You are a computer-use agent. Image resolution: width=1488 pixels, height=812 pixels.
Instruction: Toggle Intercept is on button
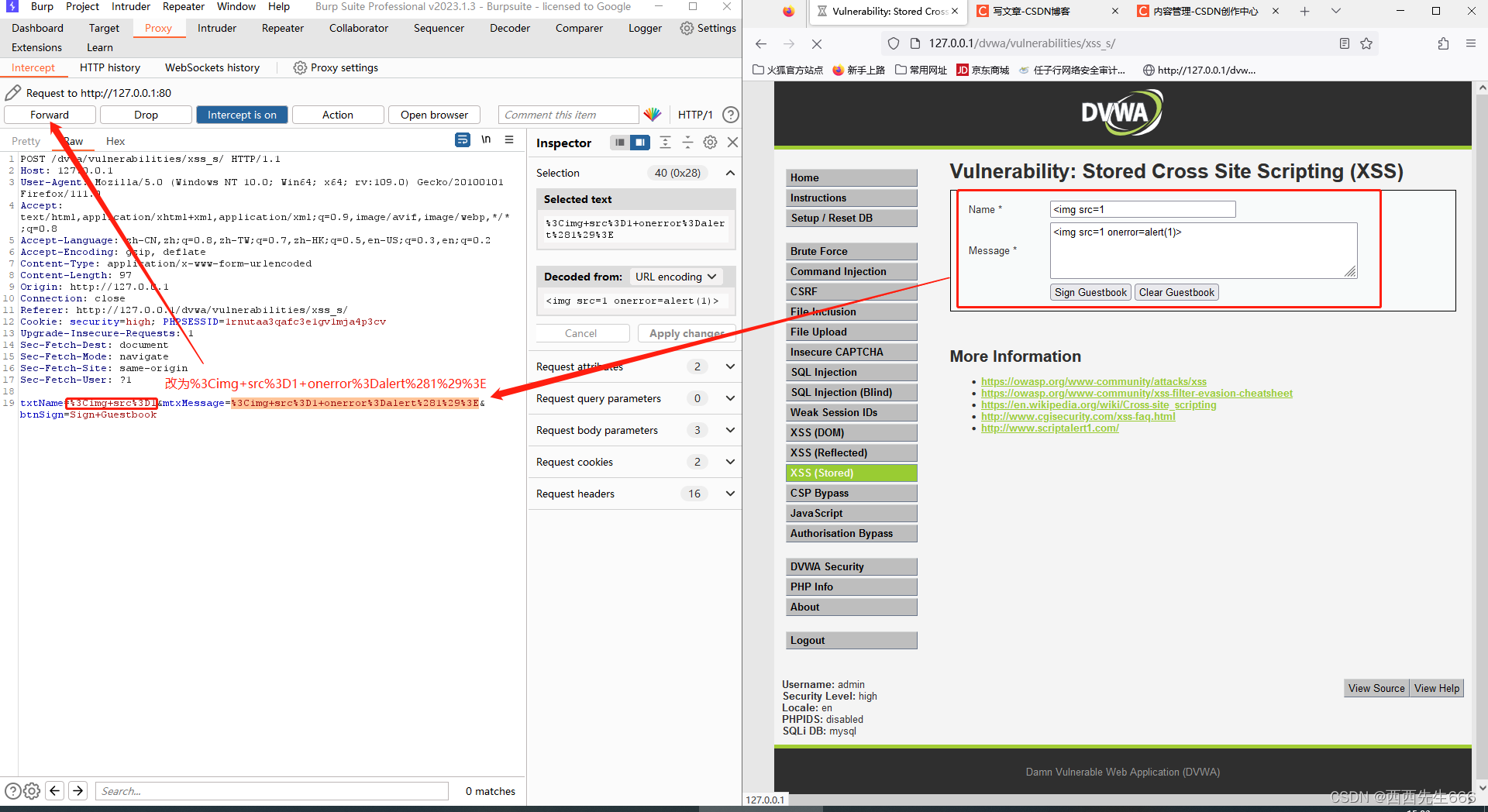tap(242, 115)
